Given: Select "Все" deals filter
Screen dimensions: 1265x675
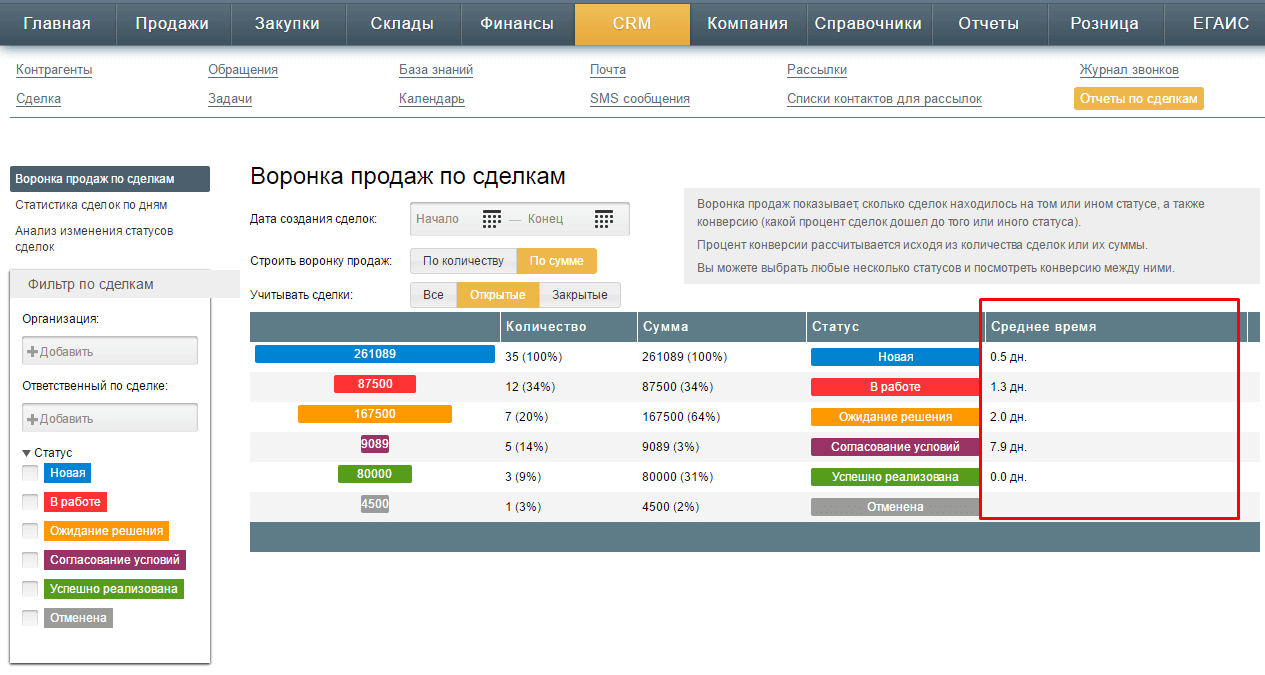Looking at the screenshot, I should [x=434, y=294].
